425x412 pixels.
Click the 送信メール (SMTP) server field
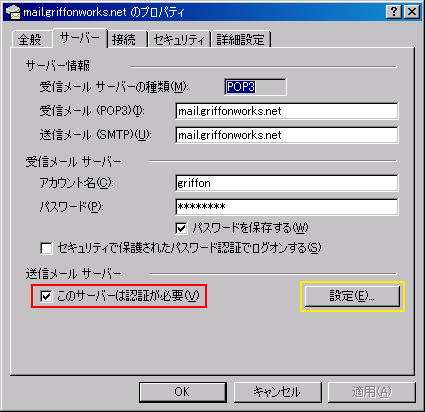(287, 135)
